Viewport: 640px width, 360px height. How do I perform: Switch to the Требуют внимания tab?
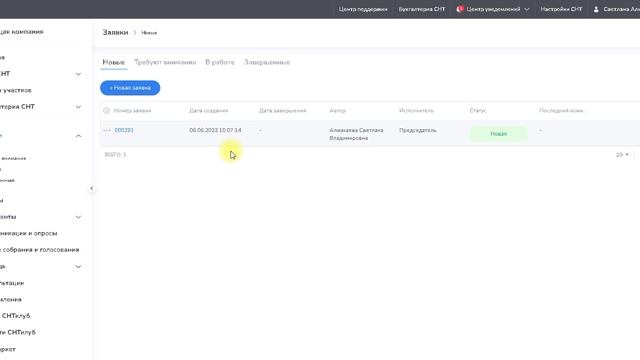point(165,62)
